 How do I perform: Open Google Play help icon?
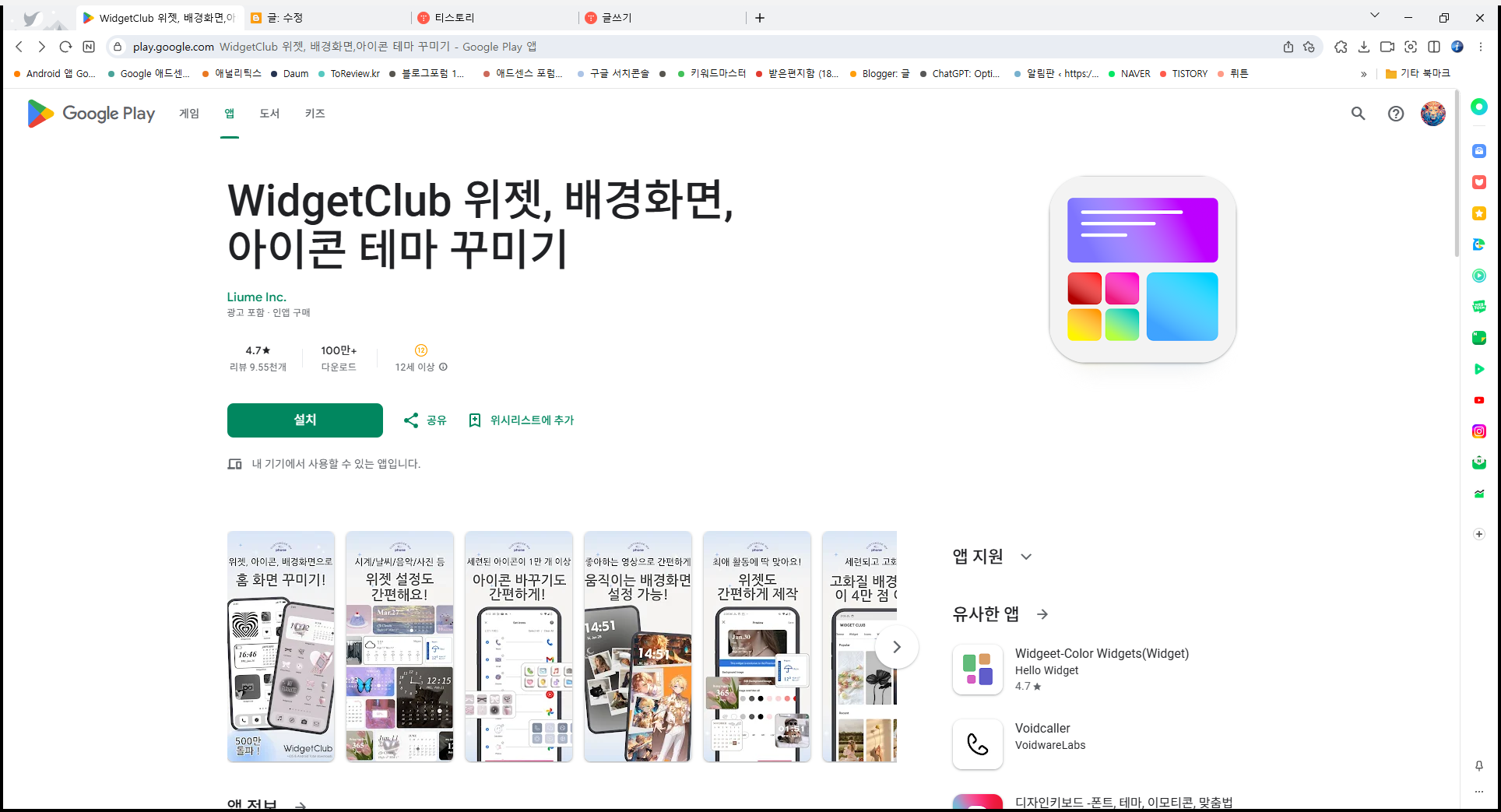[x=1395, y=114]
